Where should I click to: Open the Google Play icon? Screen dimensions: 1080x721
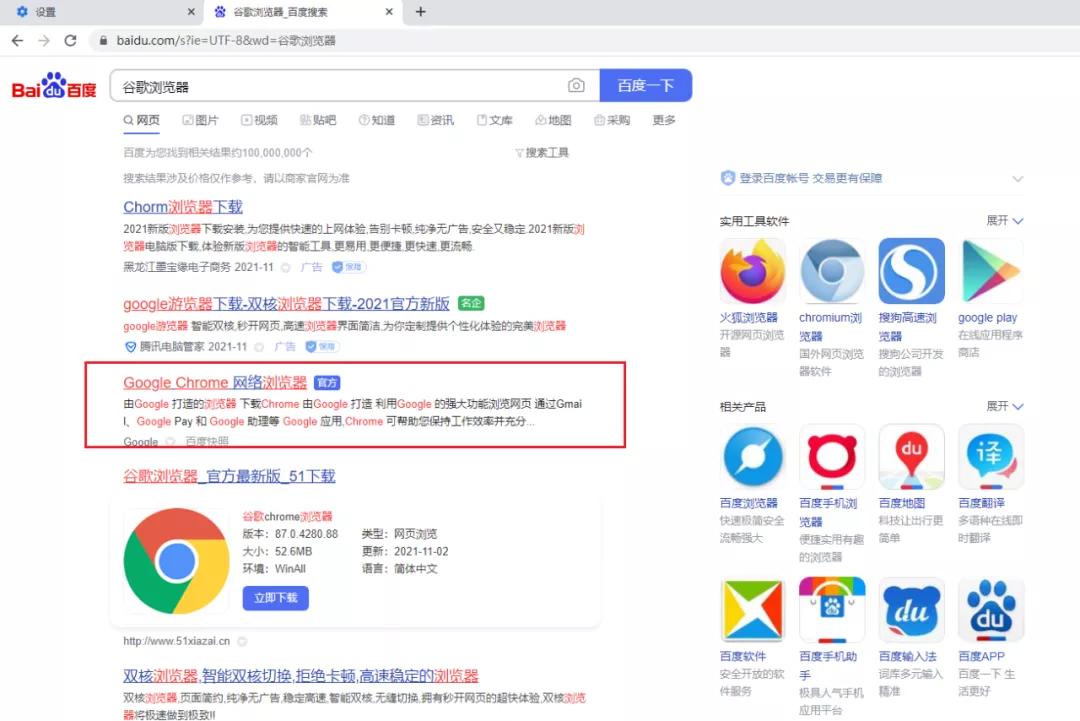(990, 270)
